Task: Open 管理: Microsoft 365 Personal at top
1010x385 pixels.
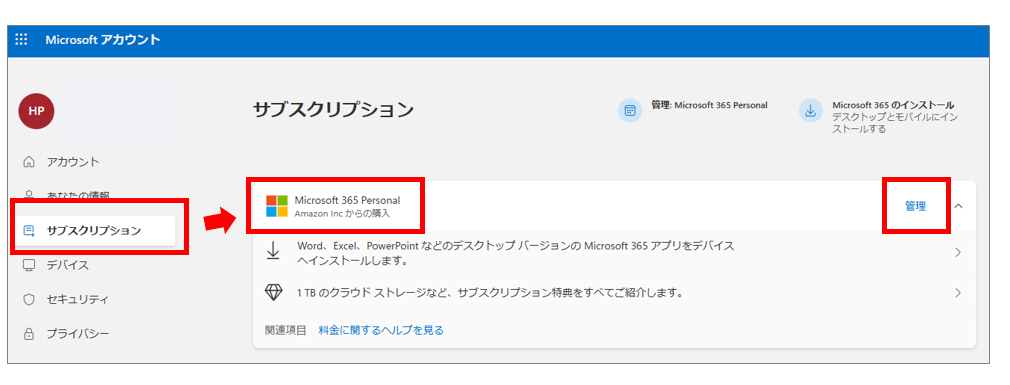Action: click(x=709, y=105)
